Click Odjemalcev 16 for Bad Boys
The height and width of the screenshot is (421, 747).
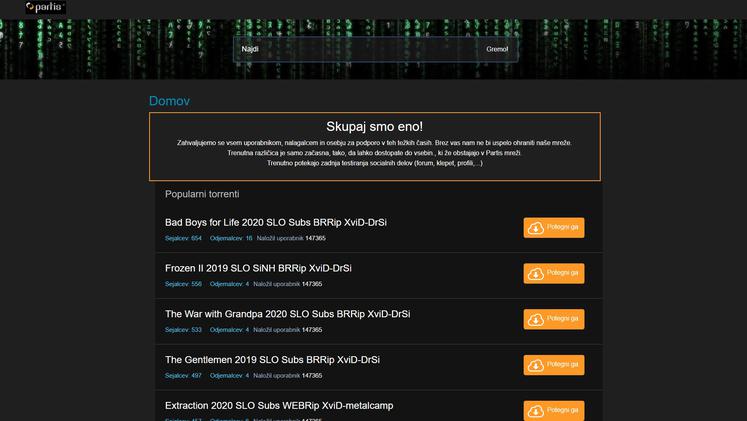pyautogui.click(x=231, y=238)
